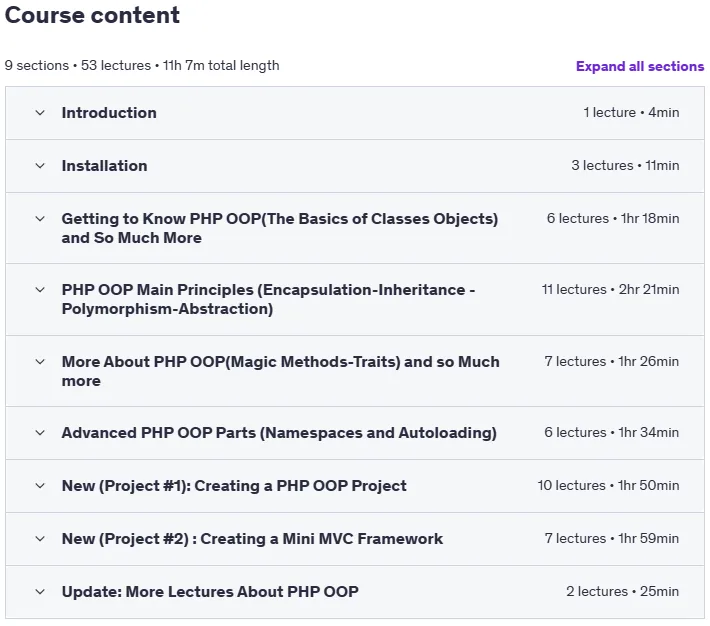Select the Introduction section title
The height and width of the screenshot is (626, 710).
(109, 113)
